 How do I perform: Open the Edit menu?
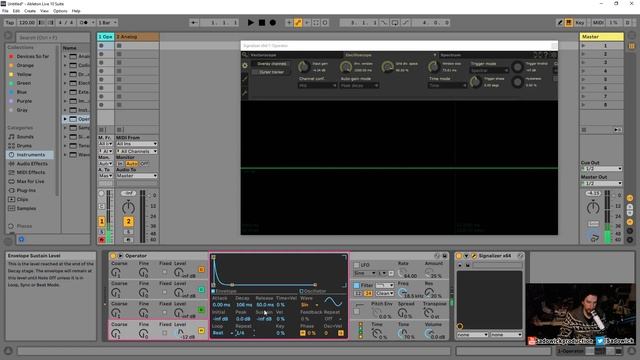point(16,11)
